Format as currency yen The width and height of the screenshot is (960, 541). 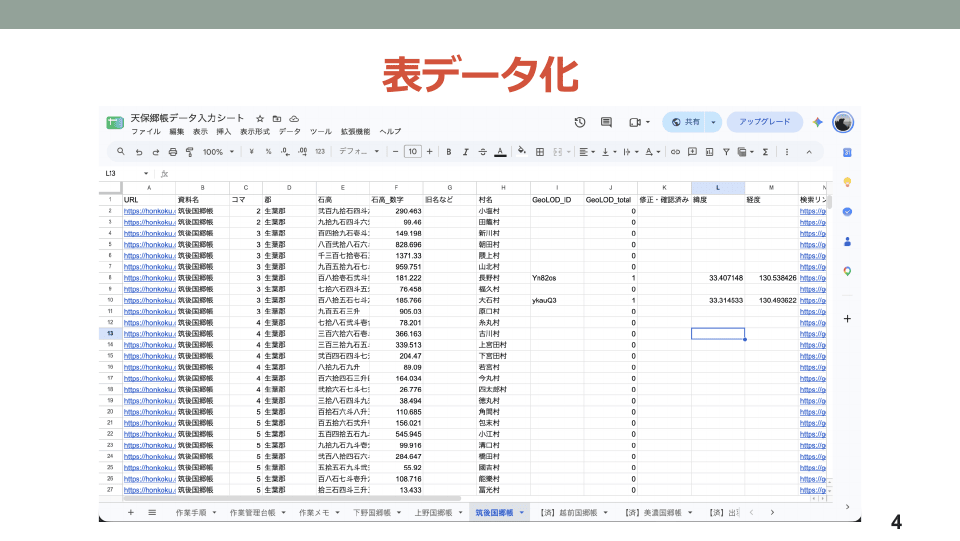click(x=251, y=152)
